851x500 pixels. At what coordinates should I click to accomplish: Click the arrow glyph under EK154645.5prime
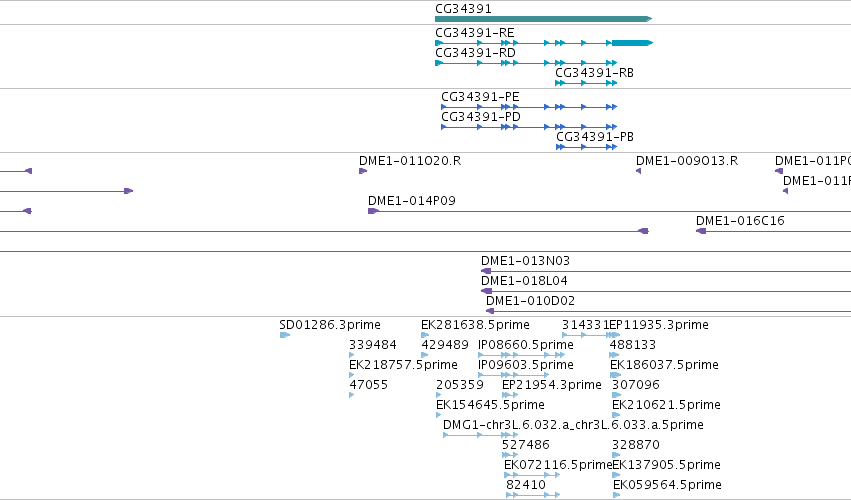click(x=439, y=415)
